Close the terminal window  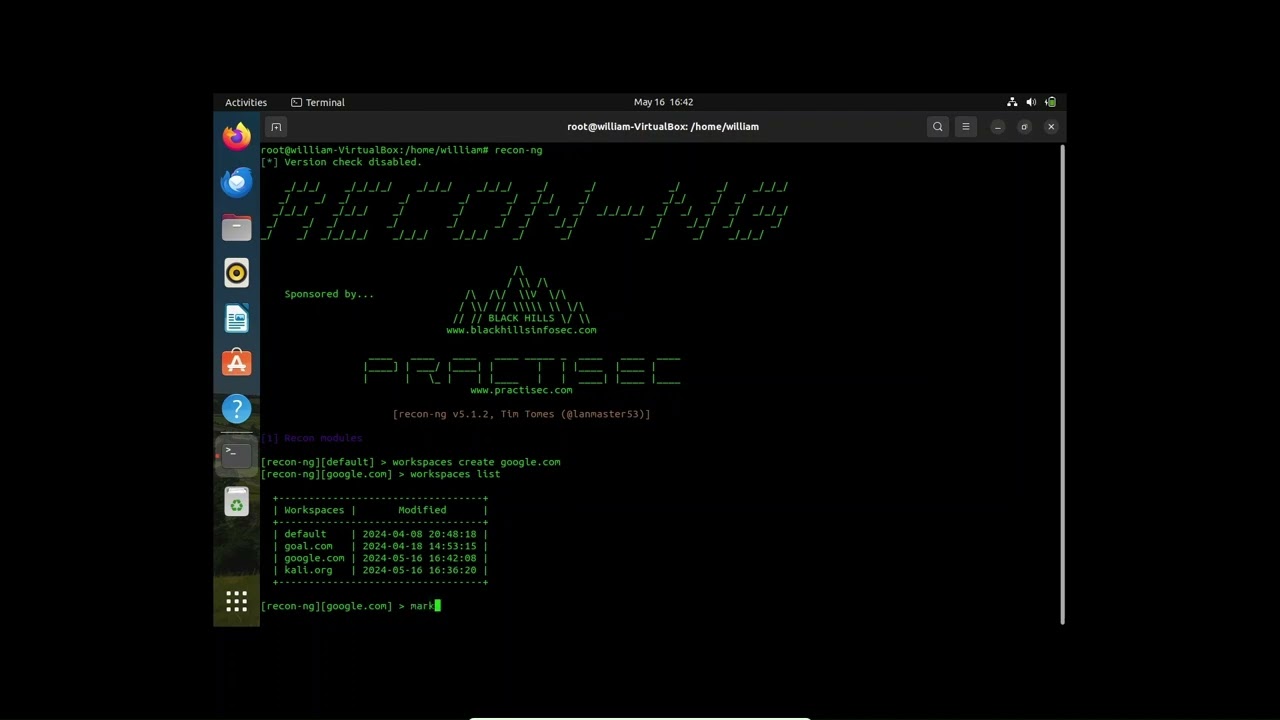coord(1051,127)
